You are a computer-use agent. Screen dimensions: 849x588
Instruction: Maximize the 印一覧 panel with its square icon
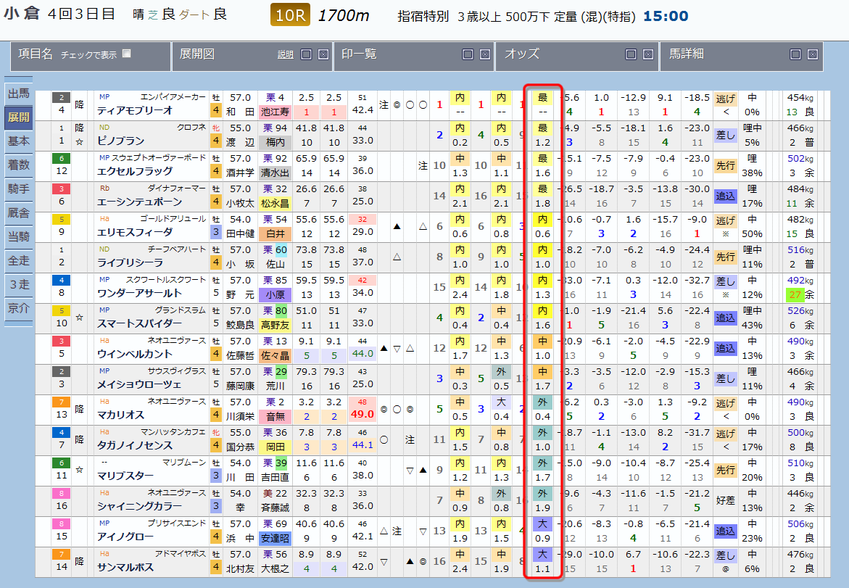(x=468, y=54)
